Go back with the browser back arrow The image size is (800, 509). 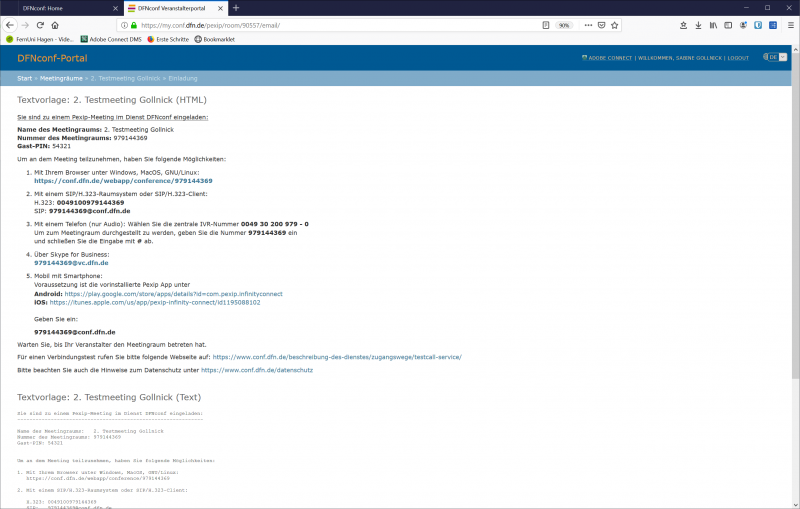tap(10, 25)
